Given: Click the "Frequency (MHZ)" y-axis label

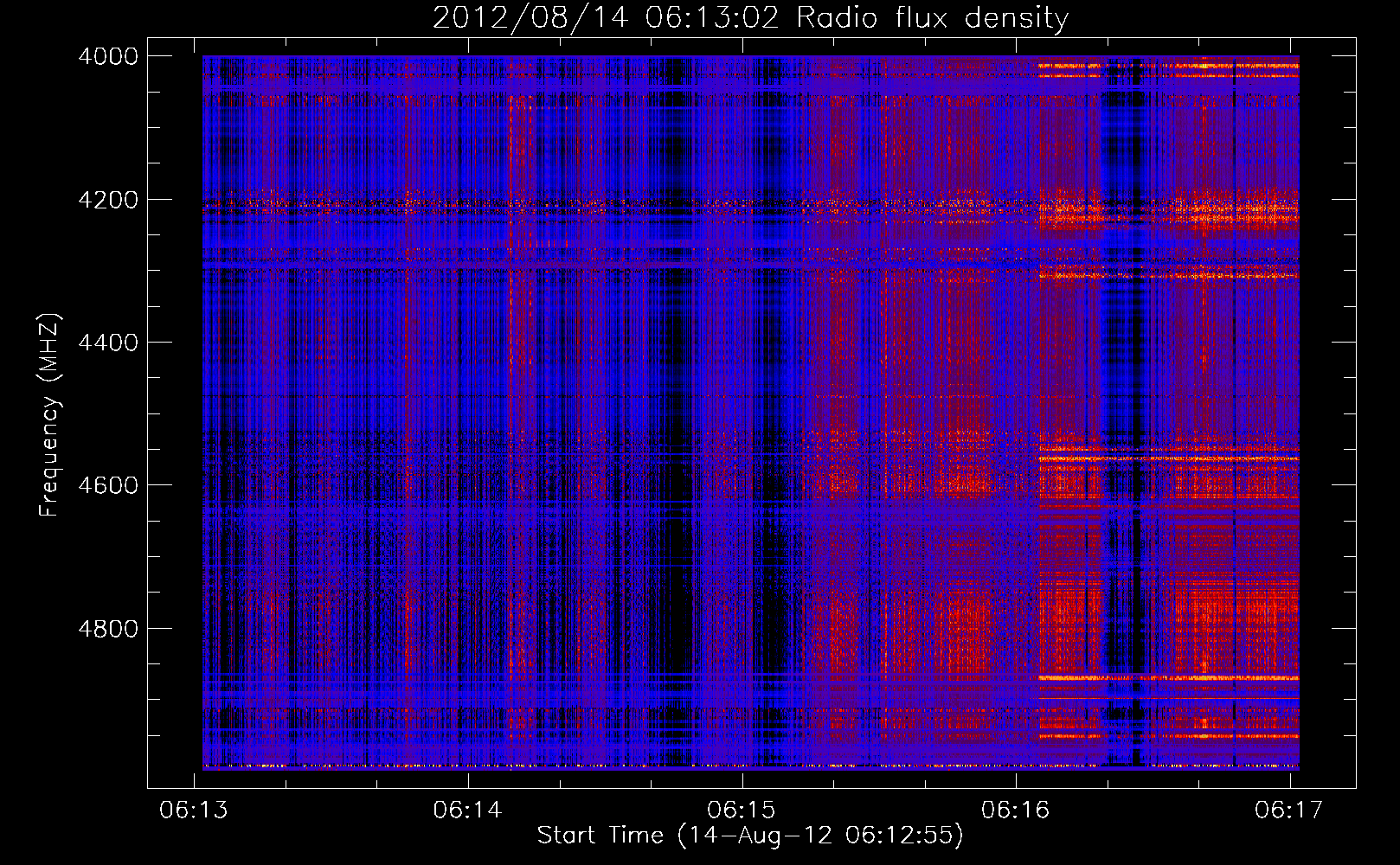Looking at the screenshot, I should click(x=49, y=415).
